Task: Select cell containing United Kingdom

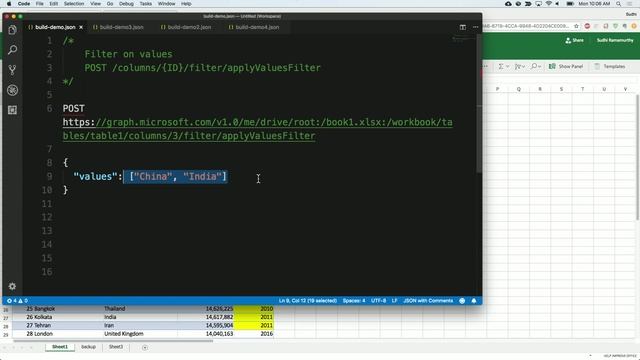Action: coord(140,333)
